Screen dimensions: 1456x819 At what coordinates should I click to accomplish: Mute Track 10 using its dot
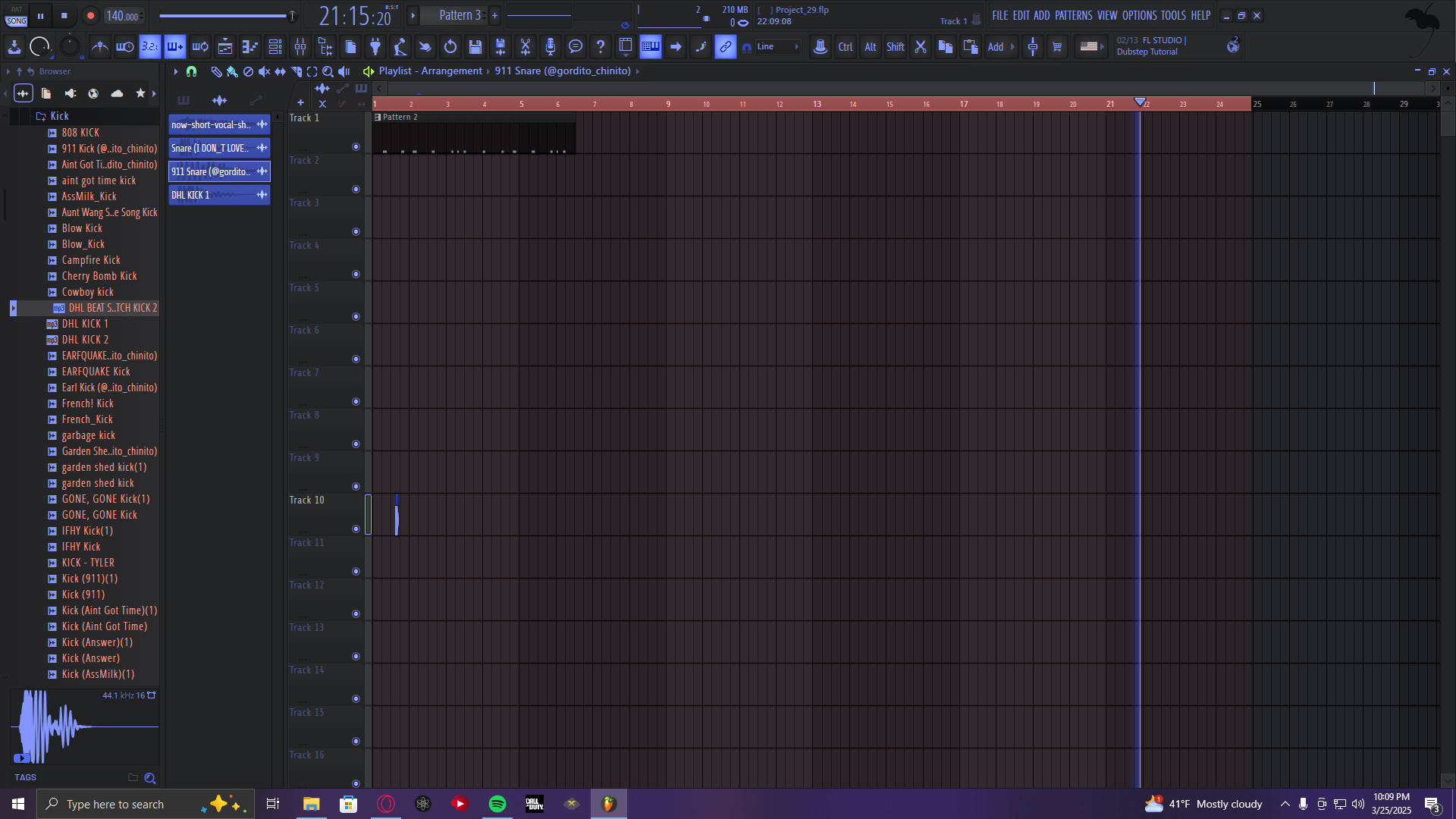click(356, 529)
